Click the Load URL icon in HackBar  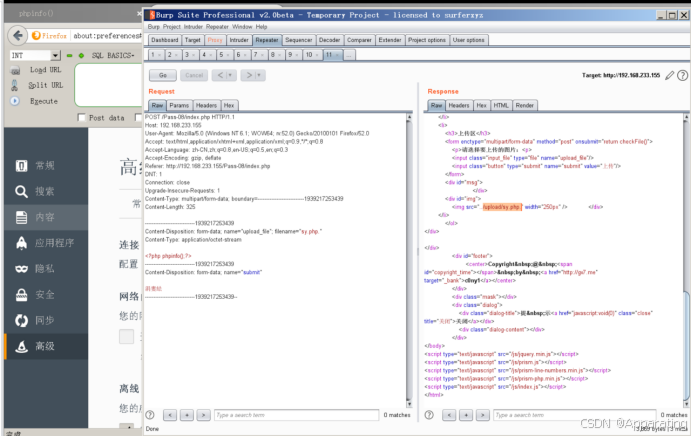[15, 70]
